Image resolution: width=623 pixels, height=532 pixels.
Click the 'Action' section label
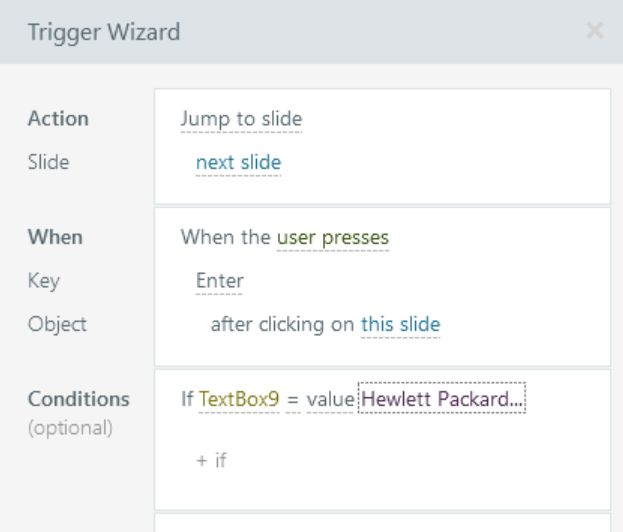coord(58,119)
